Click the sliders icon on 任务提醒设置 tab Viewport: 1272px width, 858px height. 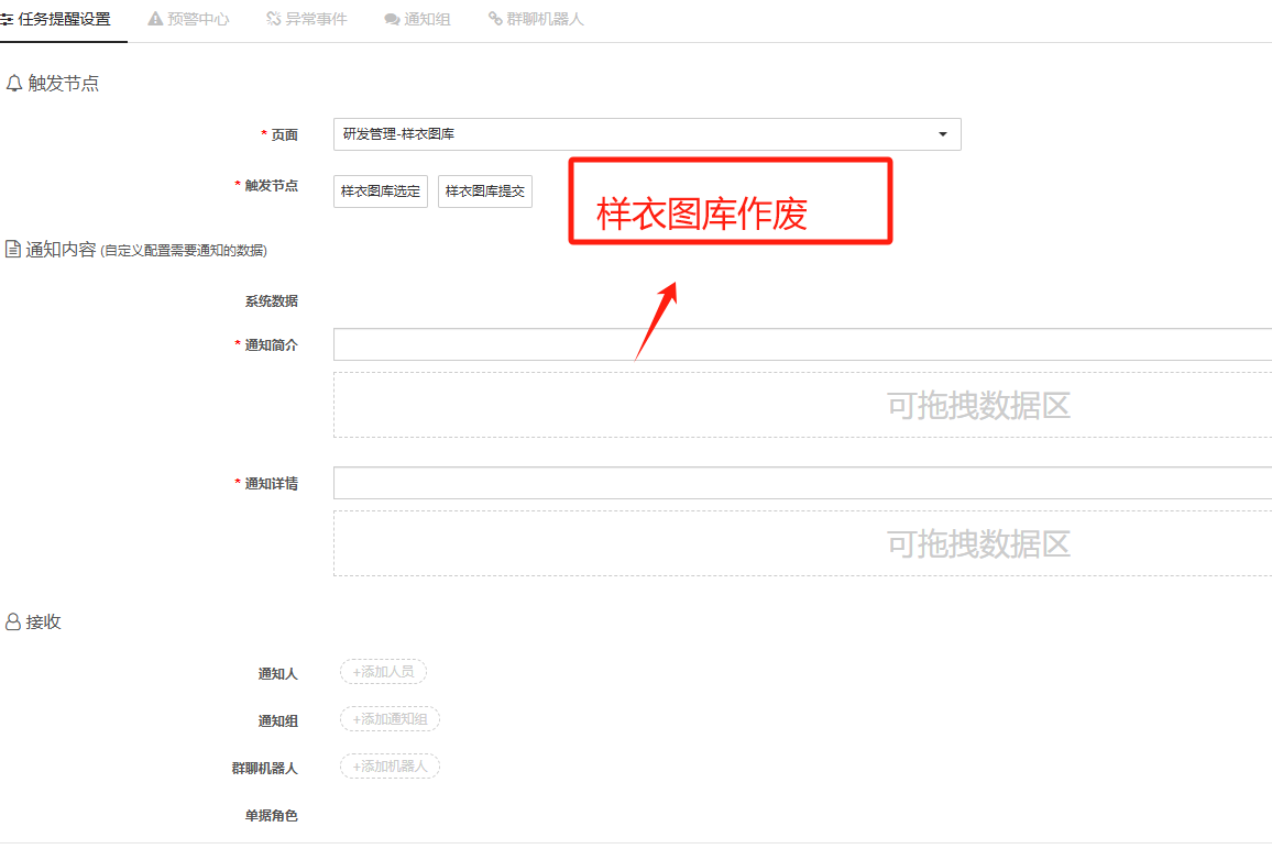pyautogui.click(x=6, y=19)
